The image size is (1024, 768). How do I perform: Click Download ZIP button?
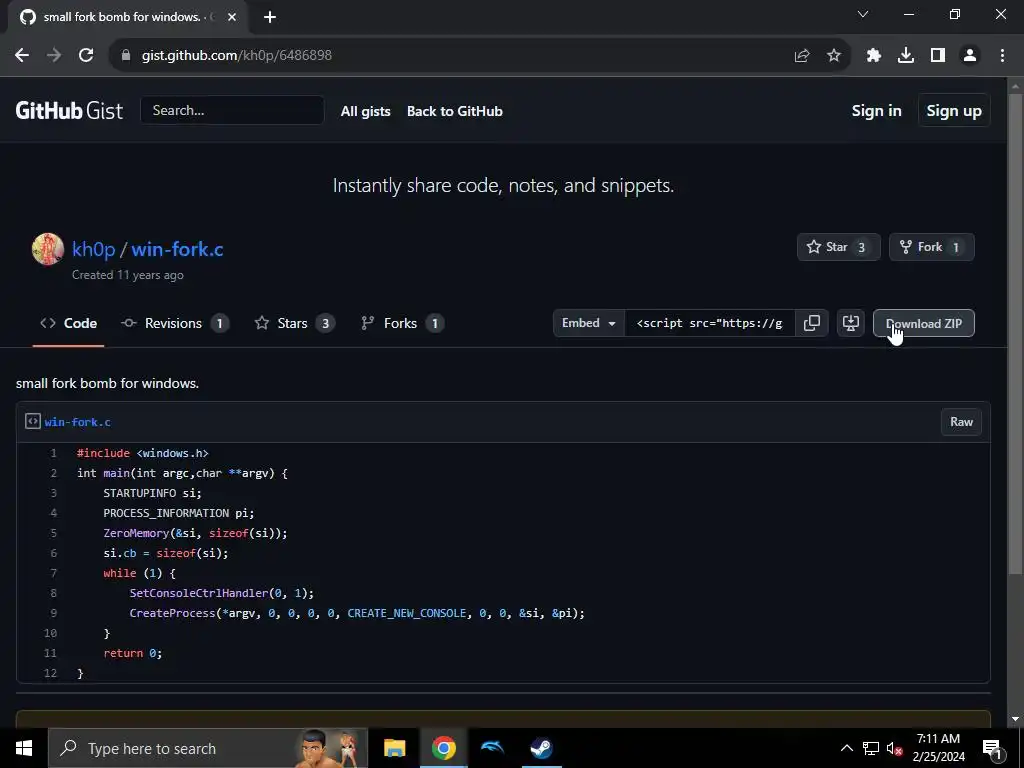pos(923,323)
